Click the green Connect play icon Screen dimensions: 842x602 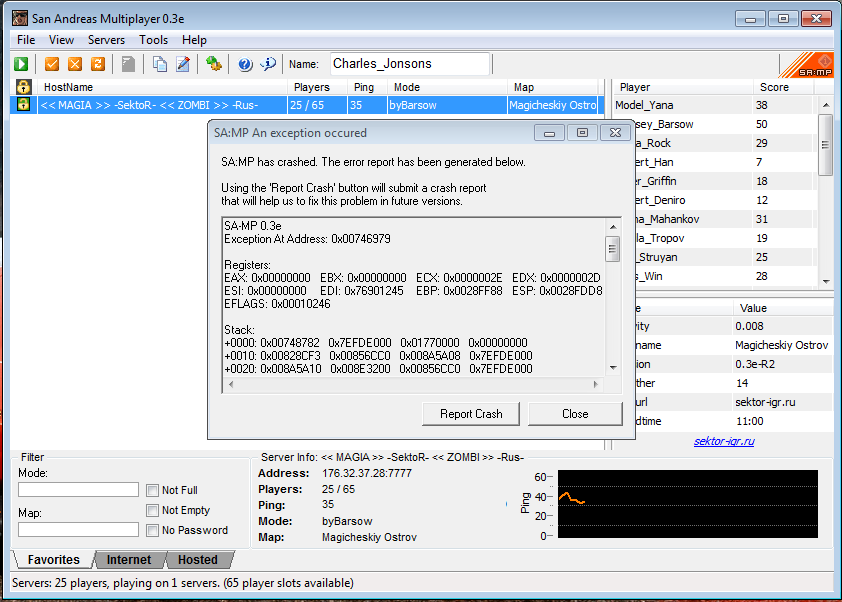pyautogui.click(x=21, y=64)
